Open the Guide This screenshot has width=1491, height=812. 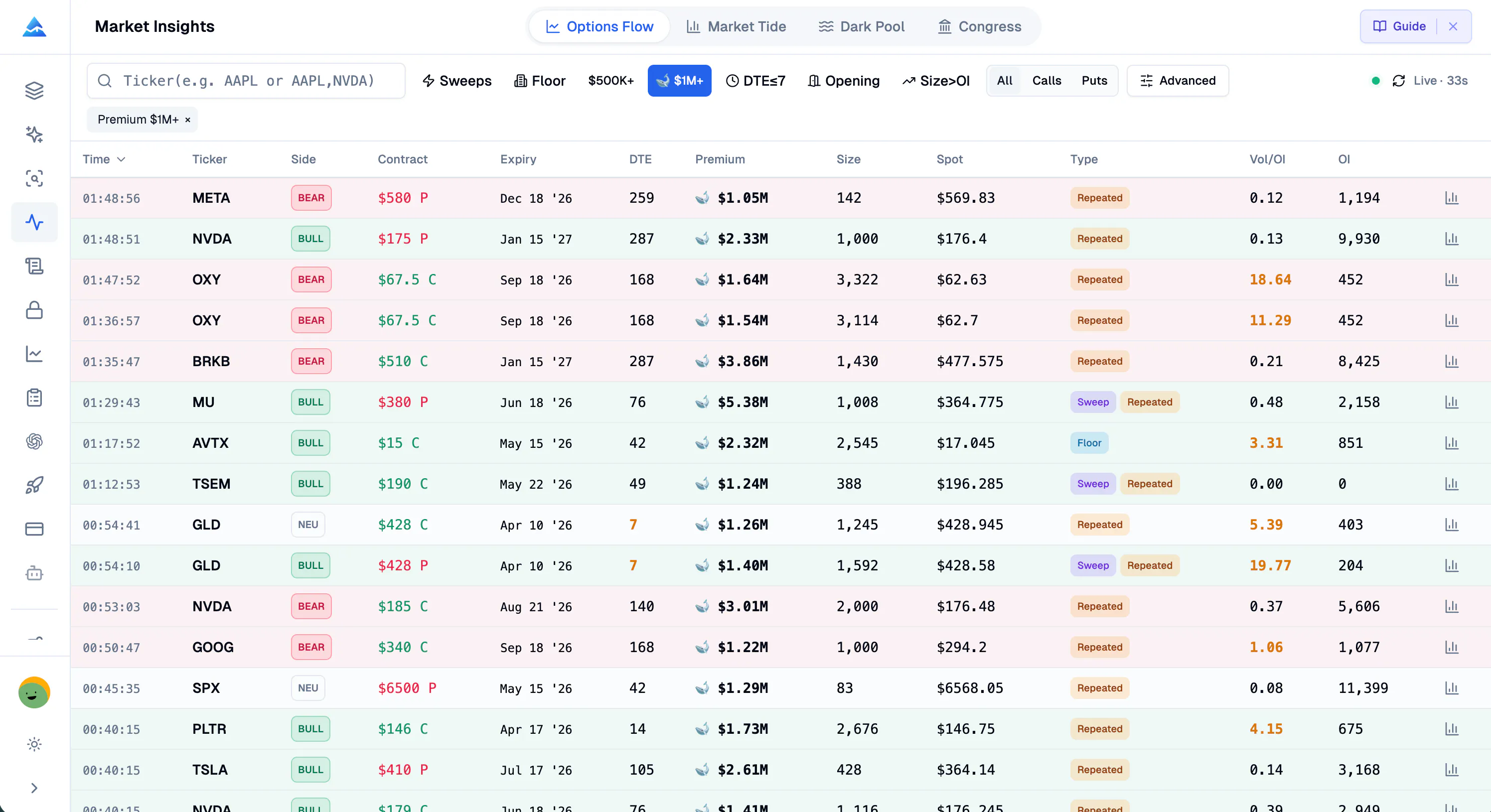1399,26
